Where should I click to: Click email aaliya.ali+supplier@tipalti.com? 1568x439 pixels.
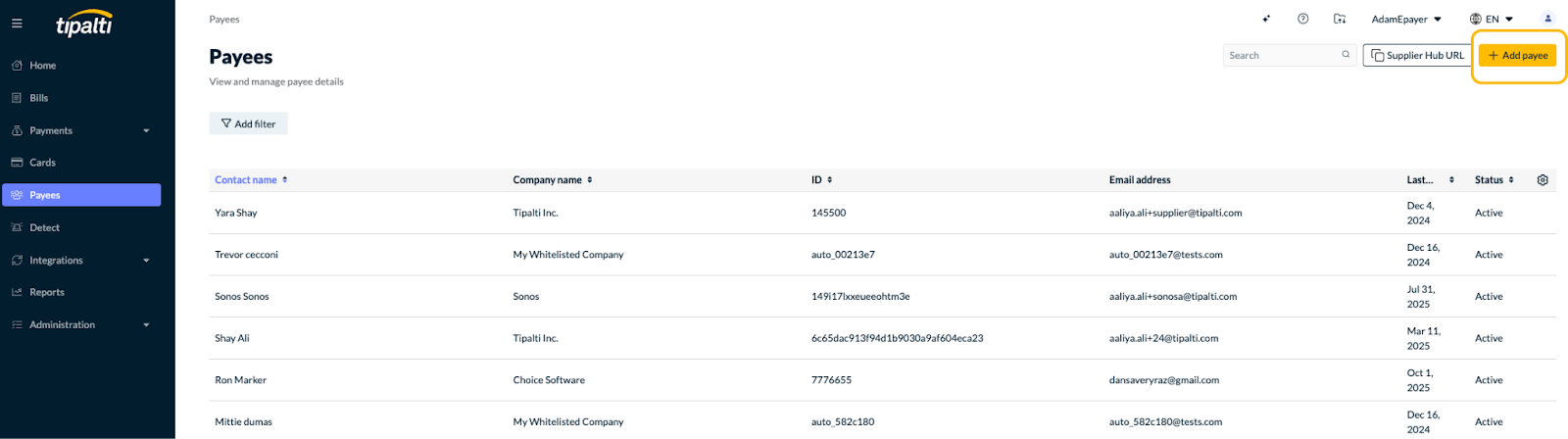point(1175,213)
